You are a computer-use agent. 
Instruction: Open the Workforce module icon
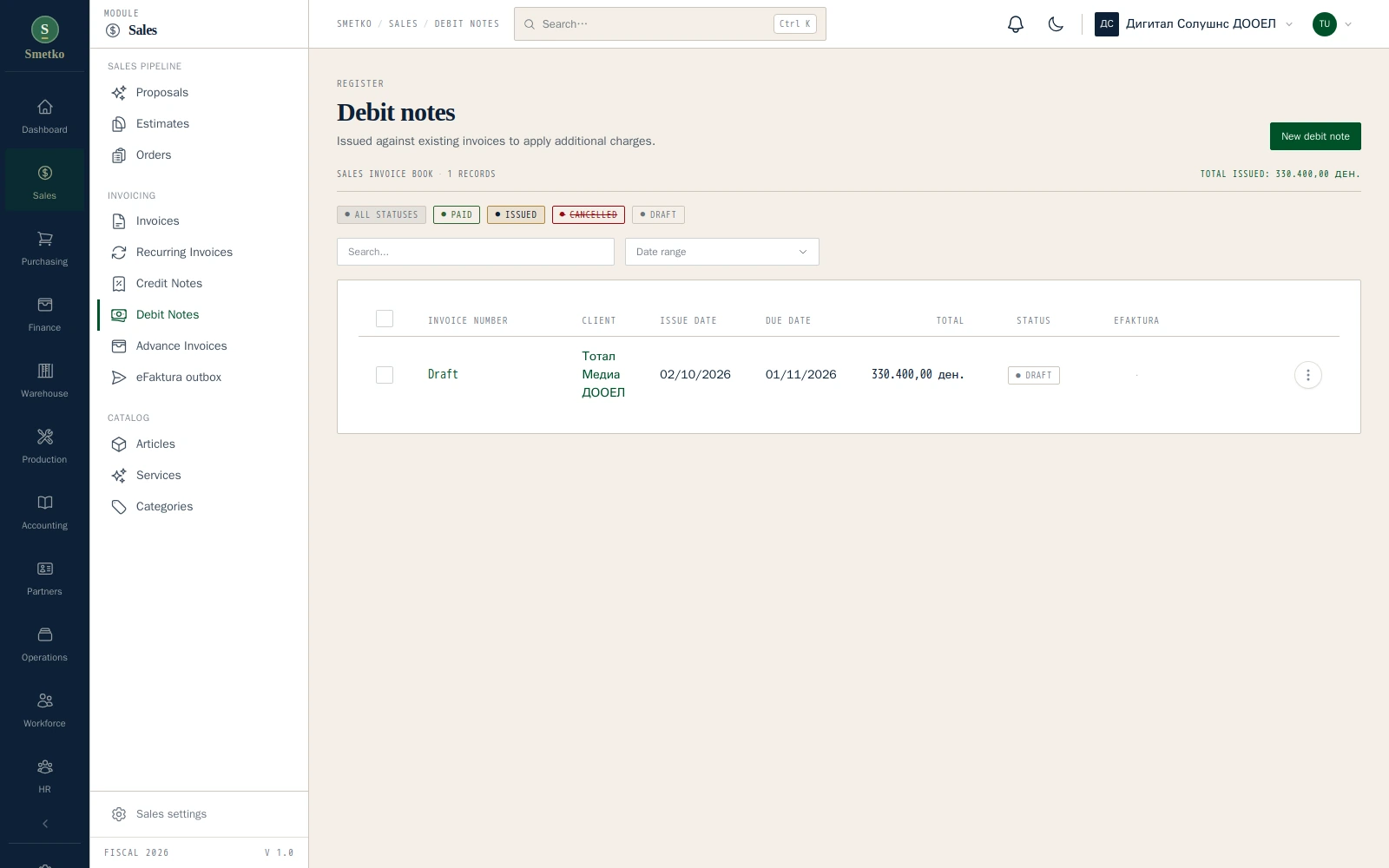44,700
